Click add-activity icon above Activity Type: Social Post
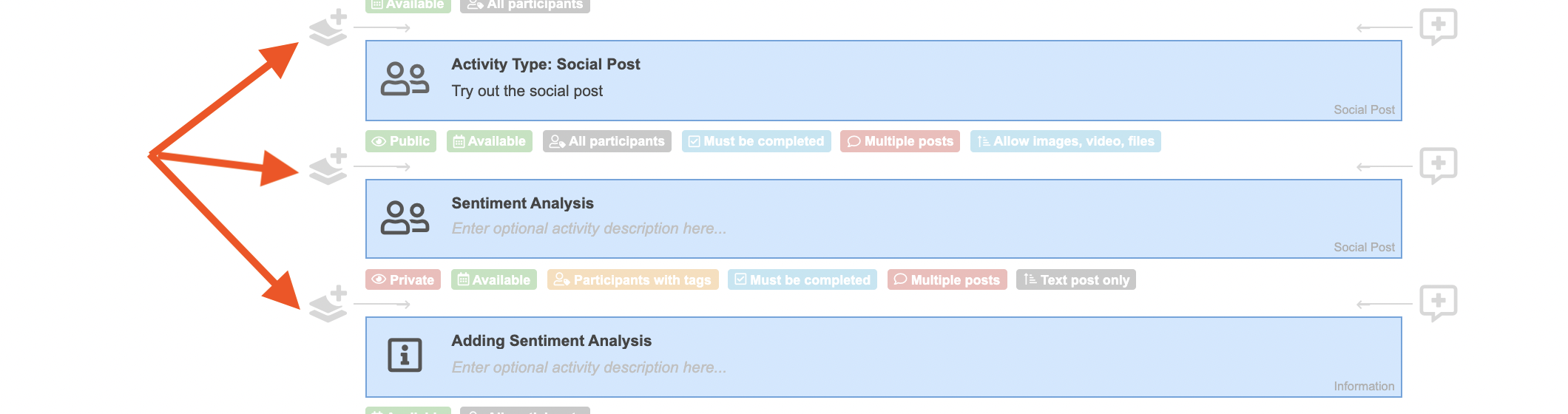Viewport: 1568px width, 414px height. [328, 27]
